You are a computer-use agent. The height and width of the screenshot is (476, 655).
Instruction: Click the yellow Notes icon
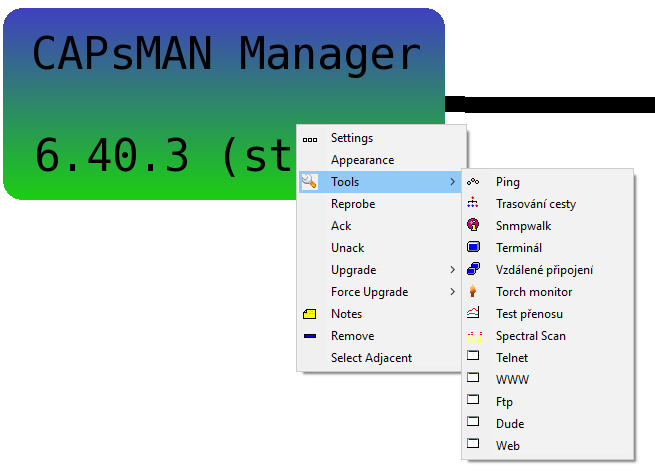(x=310, y=314)
